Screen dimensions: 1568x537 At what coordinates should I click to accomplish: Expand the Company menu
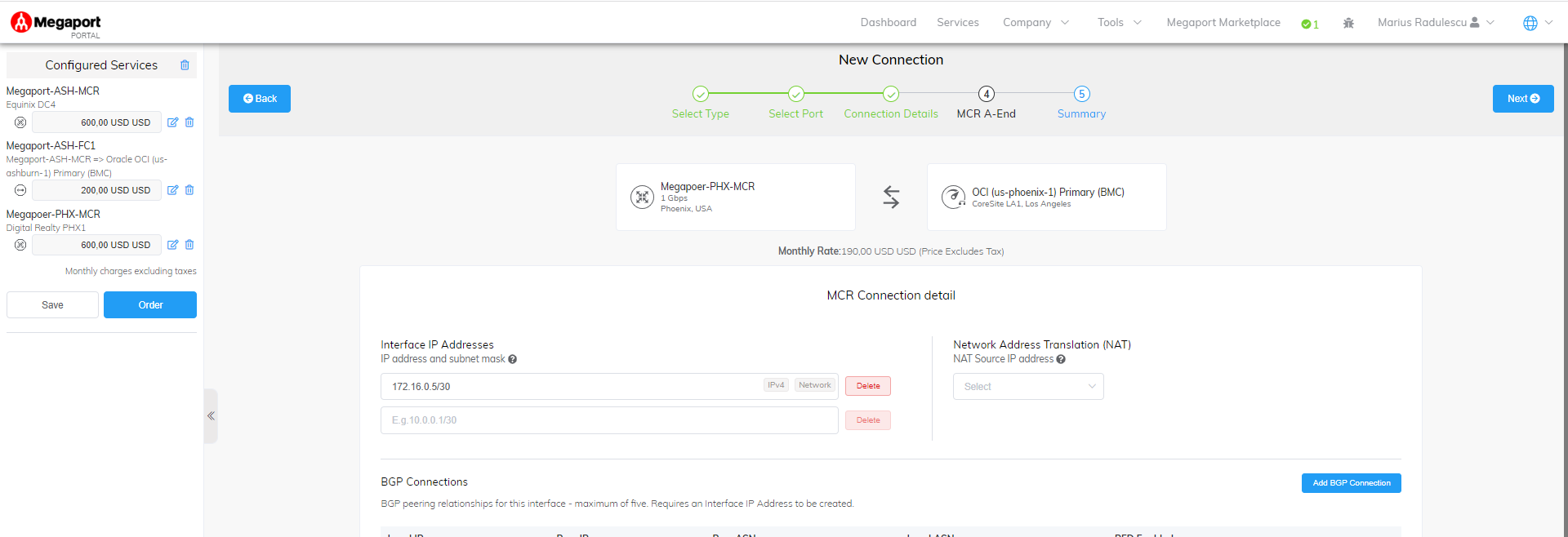pos(1036,23)
